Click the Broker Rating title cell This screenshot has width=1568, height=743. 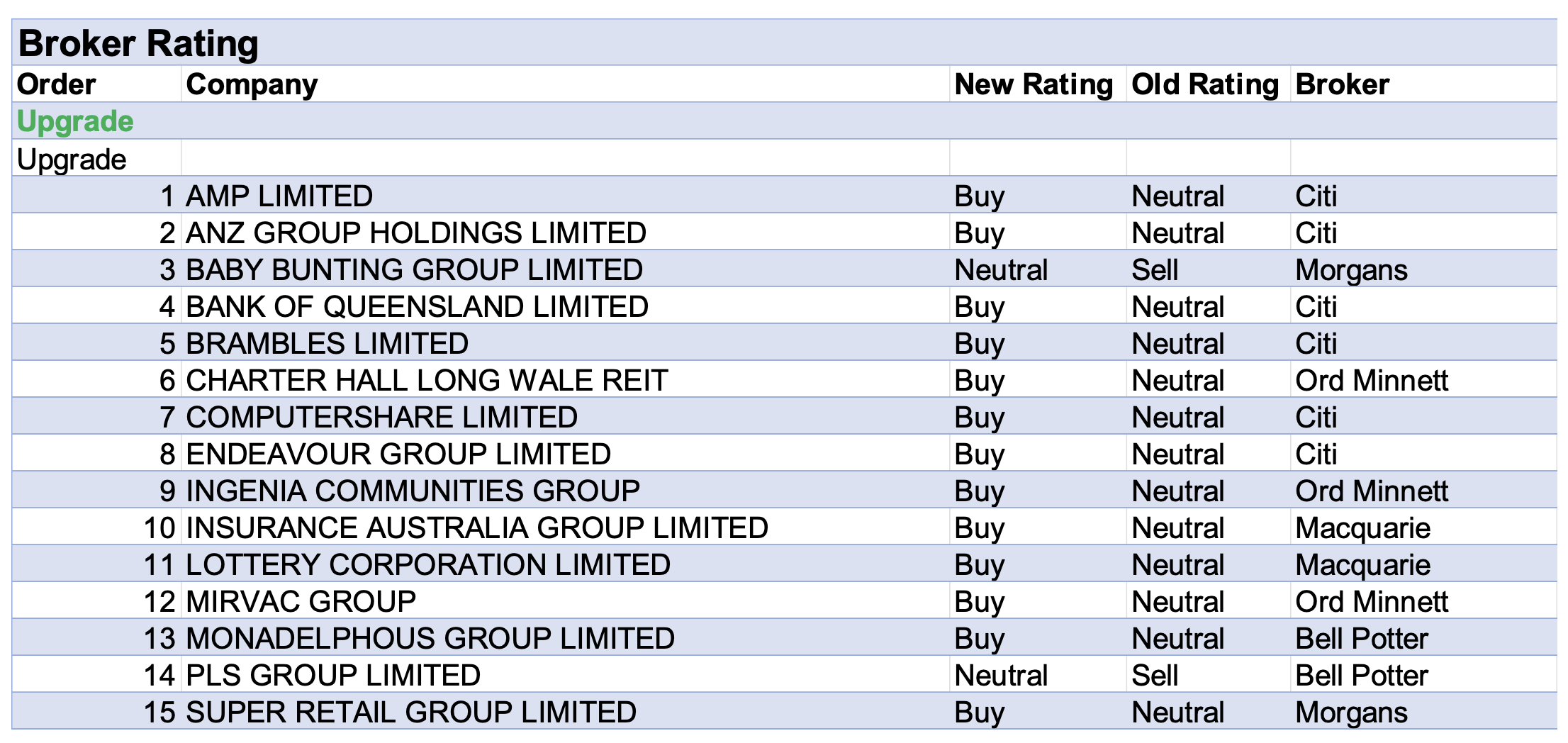pos(139,44)
